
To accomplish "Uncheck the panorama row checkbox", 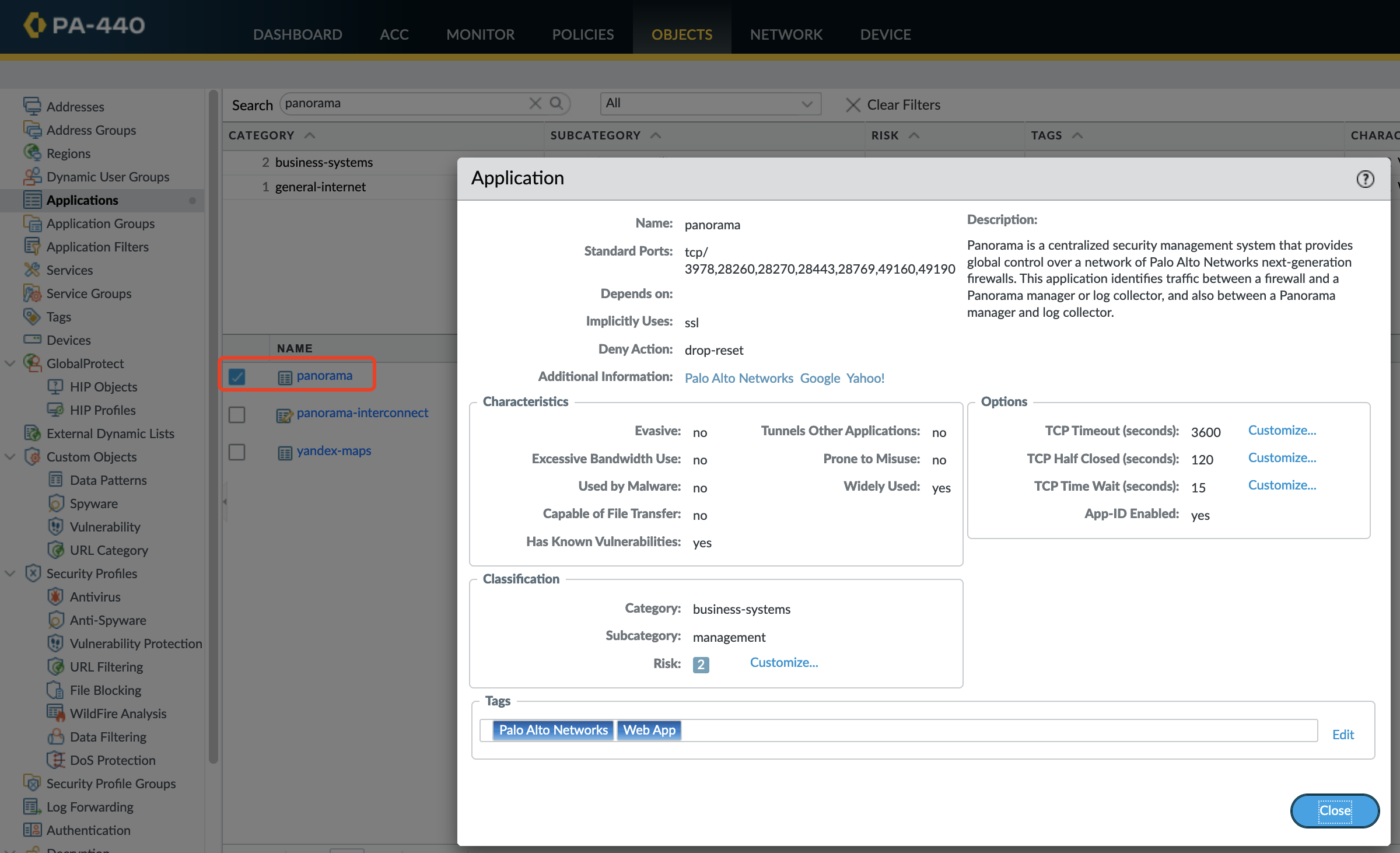I will click(237, 376).
